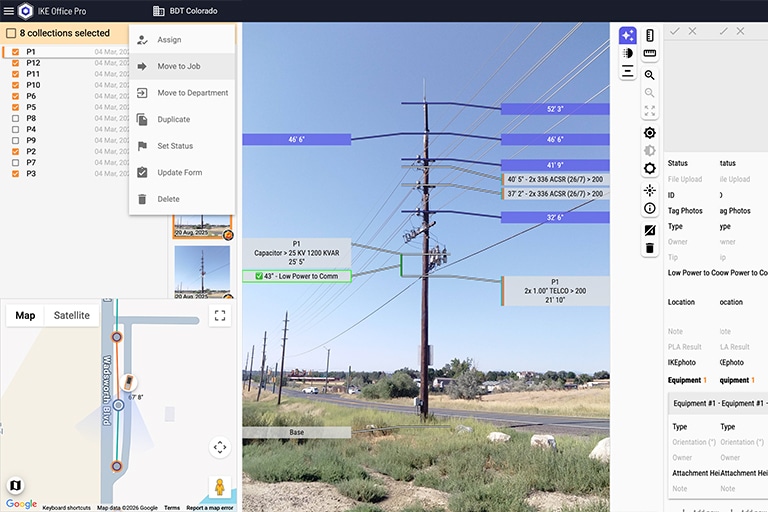Fit photo to screen with expand arrows
This screenshot has height=512, width=768.
(x=649, y=111)
